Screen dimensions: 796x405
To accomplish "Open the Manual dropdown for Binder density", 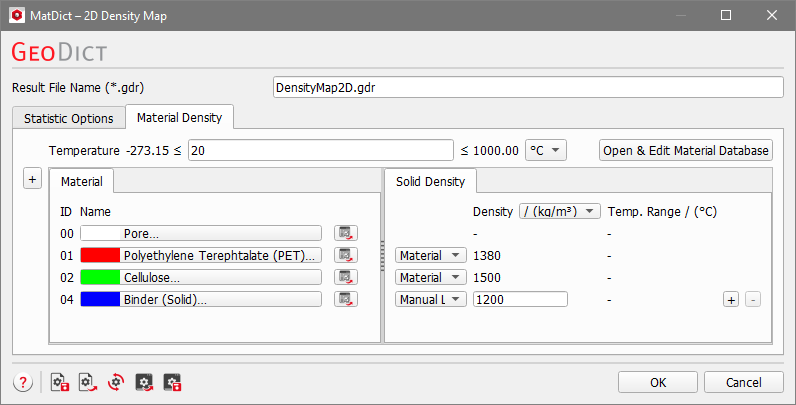I will (430, 299).
